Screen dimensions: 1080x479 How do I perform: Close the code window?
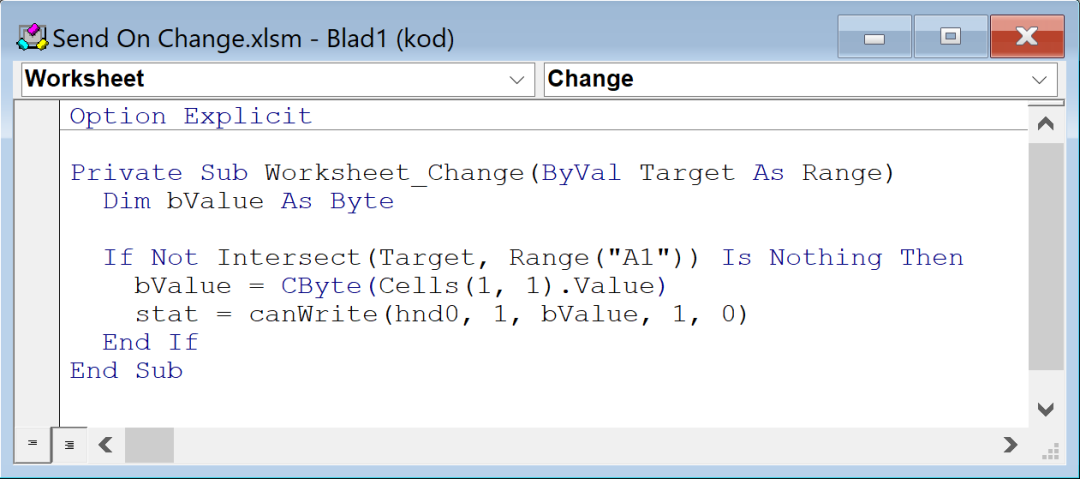tap(1026, 37)
